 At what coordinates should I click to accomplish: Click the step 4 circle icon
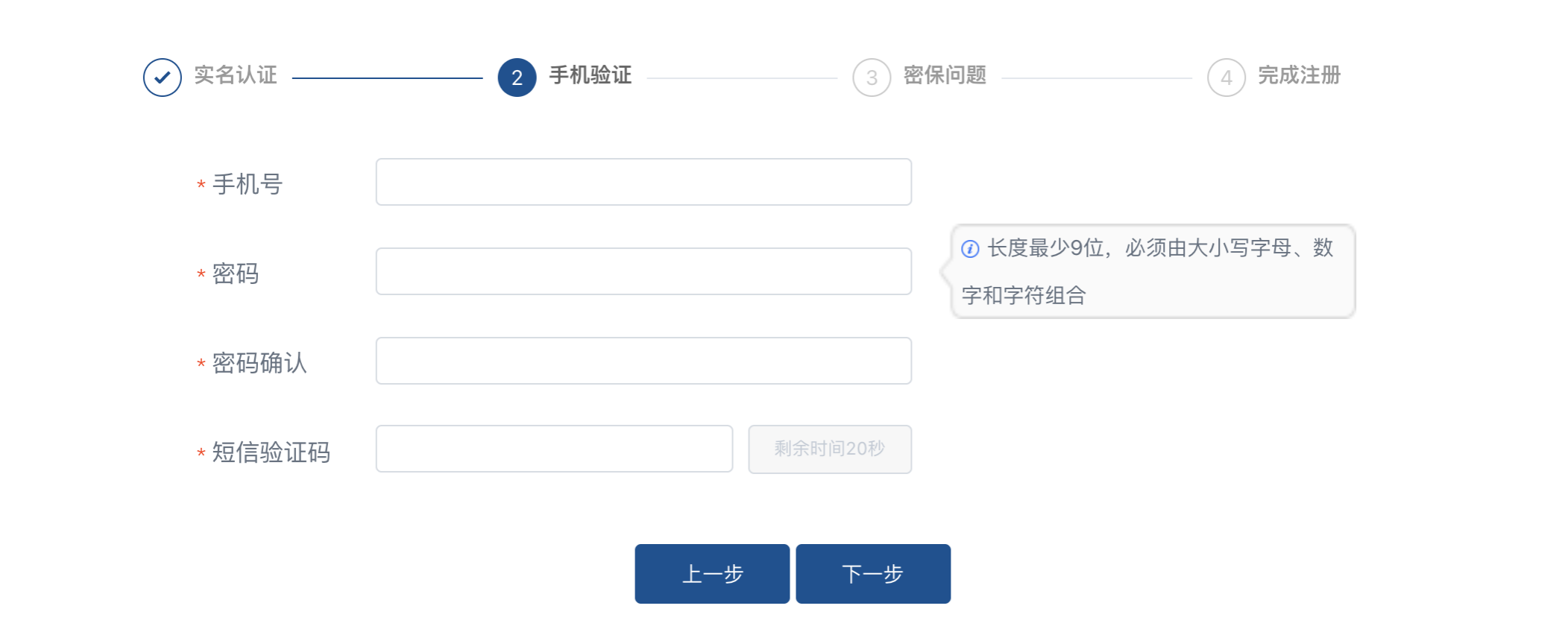pos(1227,78)
